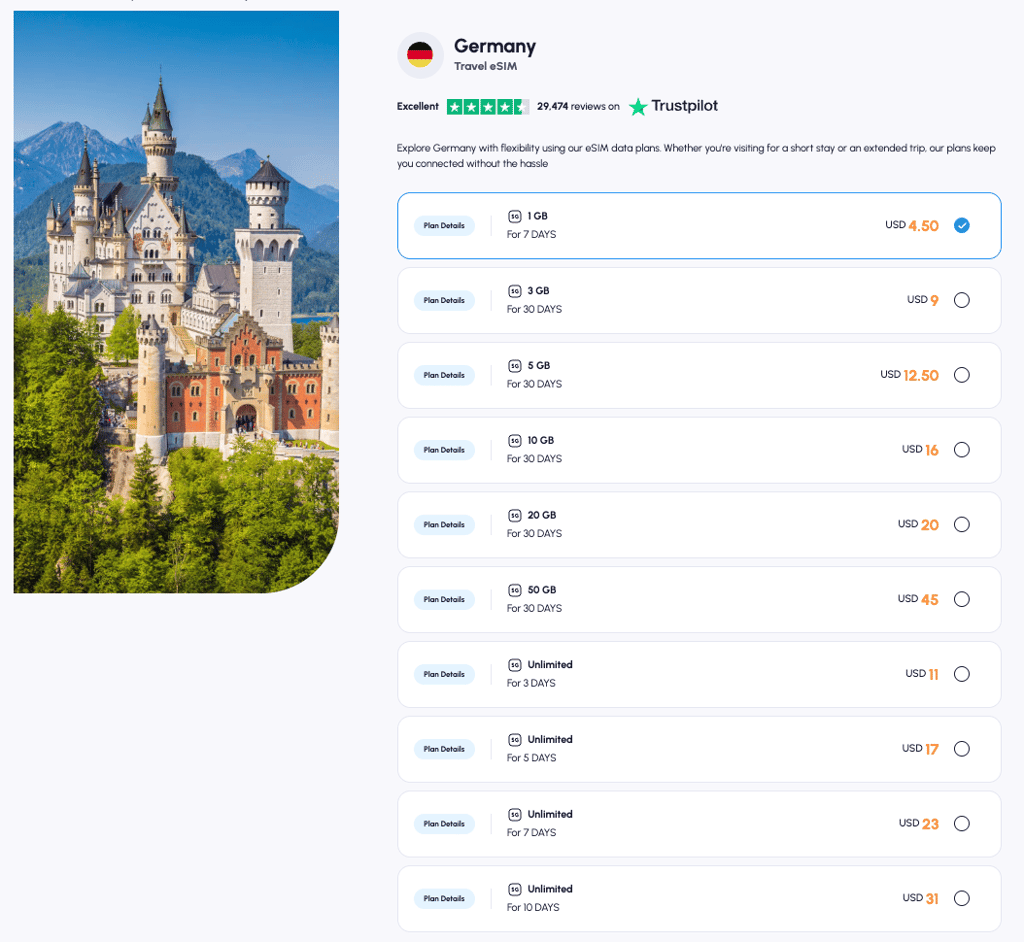1024x942 pixels.
Task: View Plan Details for Unlimited 7 days
Action: 444,824
